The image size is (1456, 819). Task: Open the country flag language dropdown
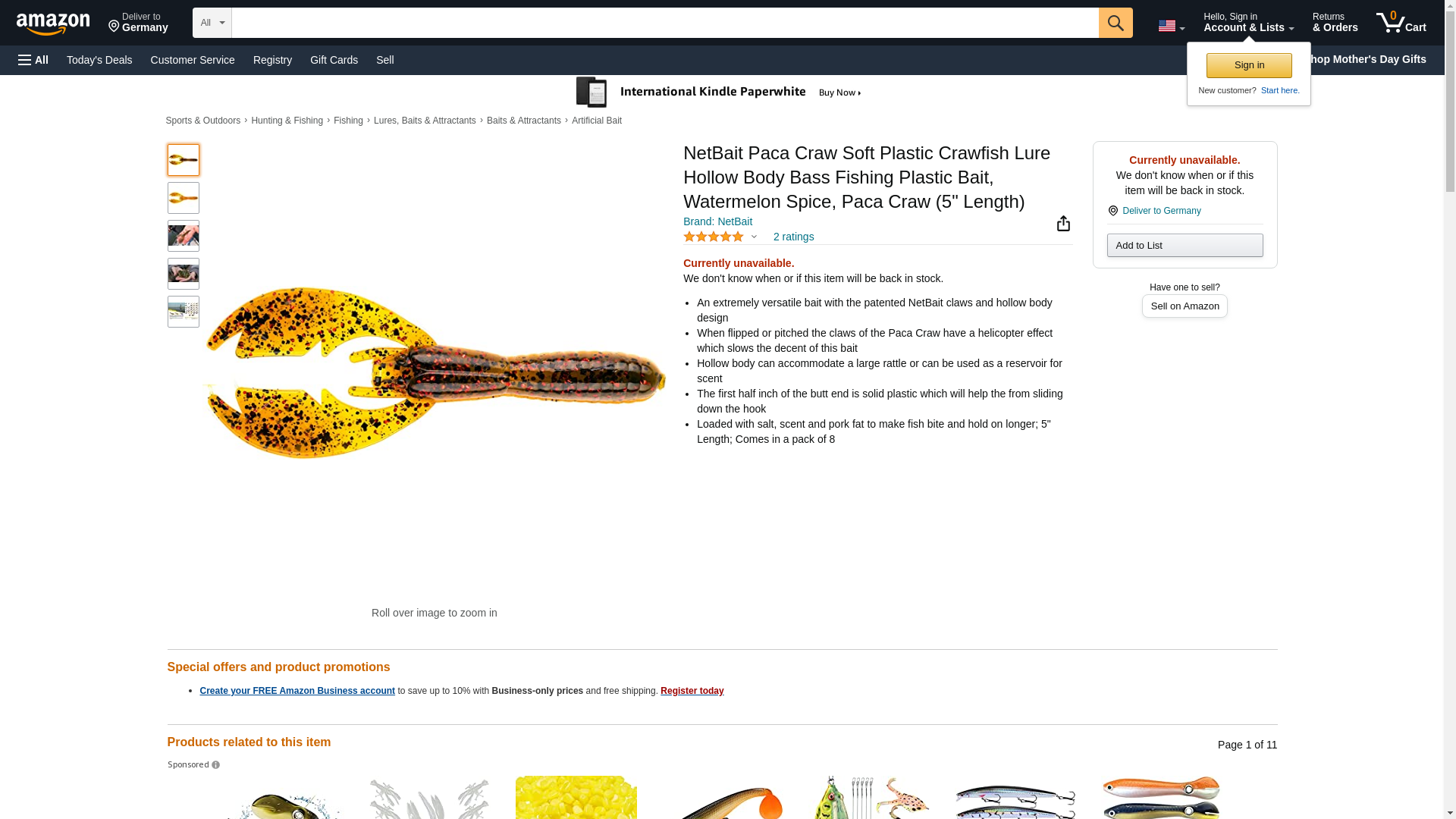click(x=1171, y=26)
